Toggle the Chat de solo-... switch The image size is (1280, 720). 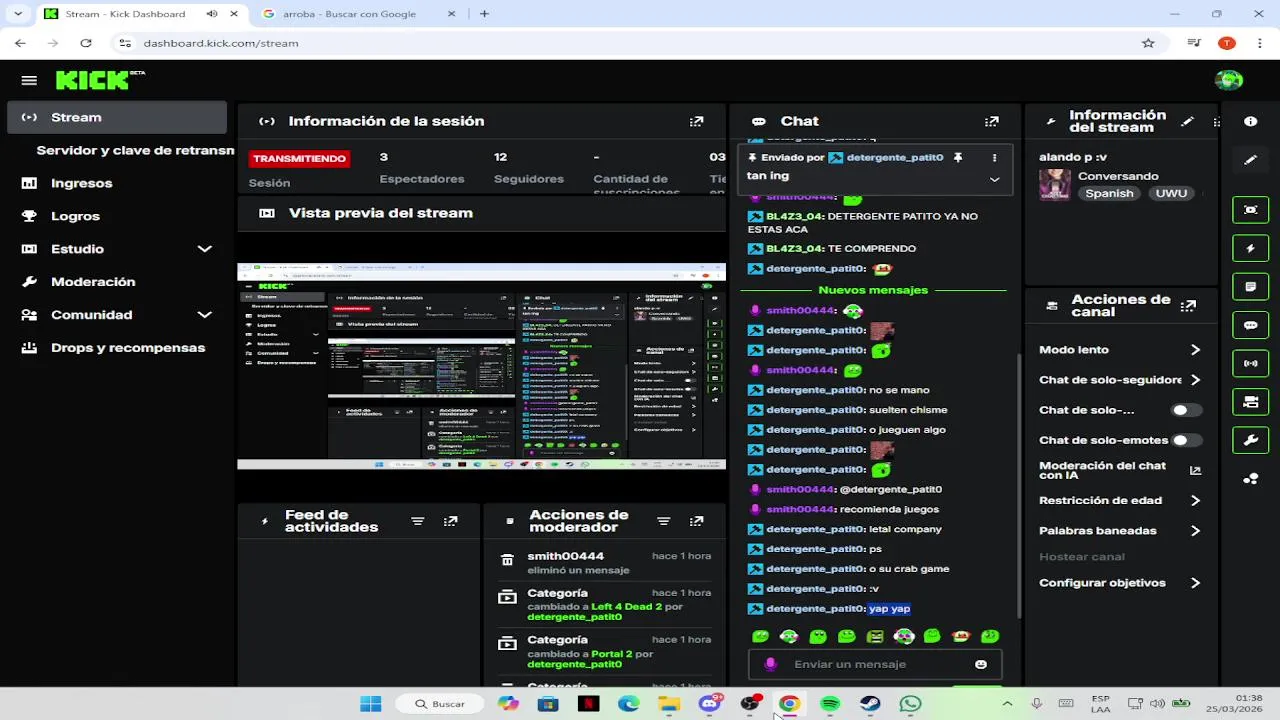(1186, 410)
